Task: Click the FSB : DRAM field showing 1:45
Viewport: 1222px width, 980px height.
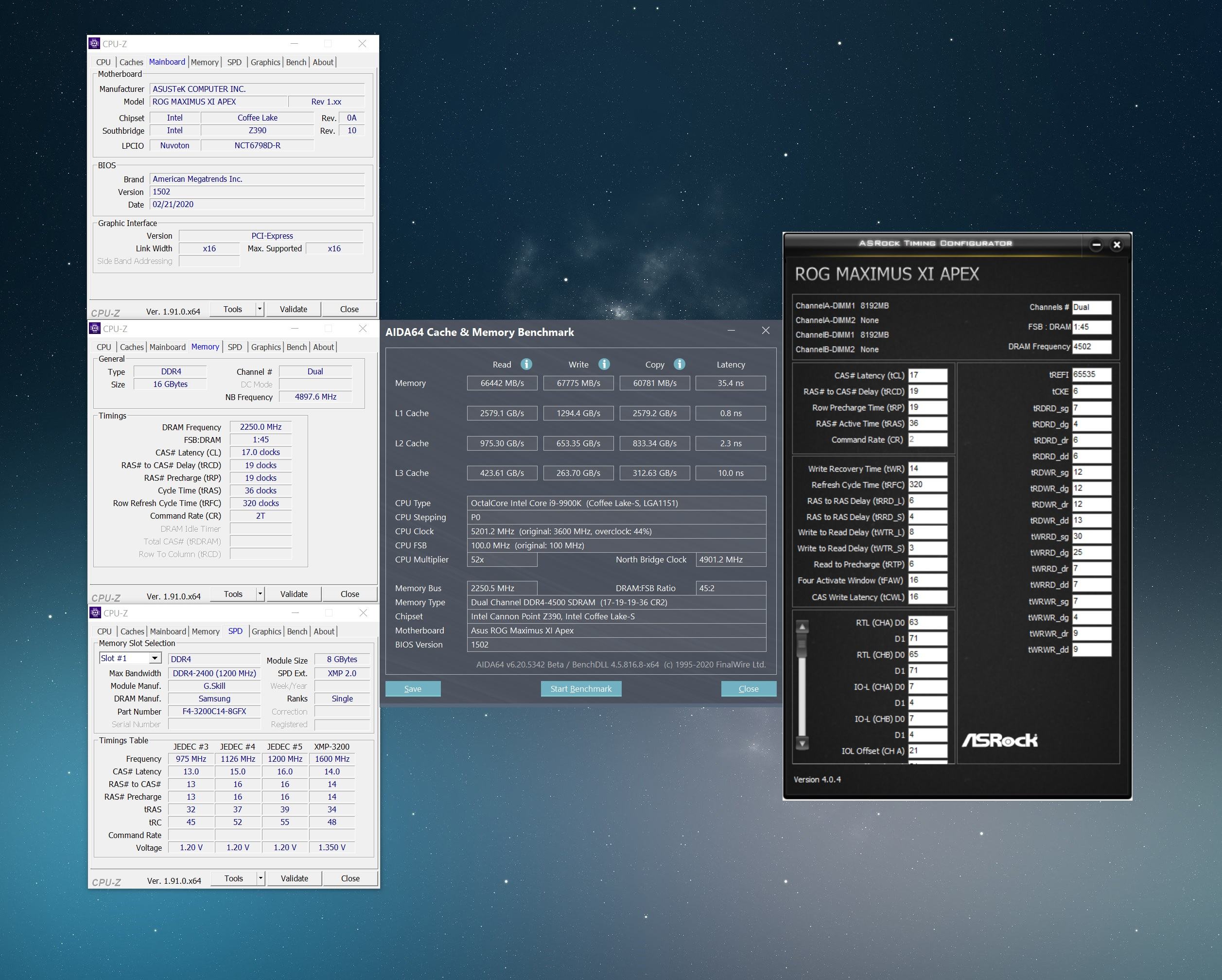Action: click(1092, 327)
